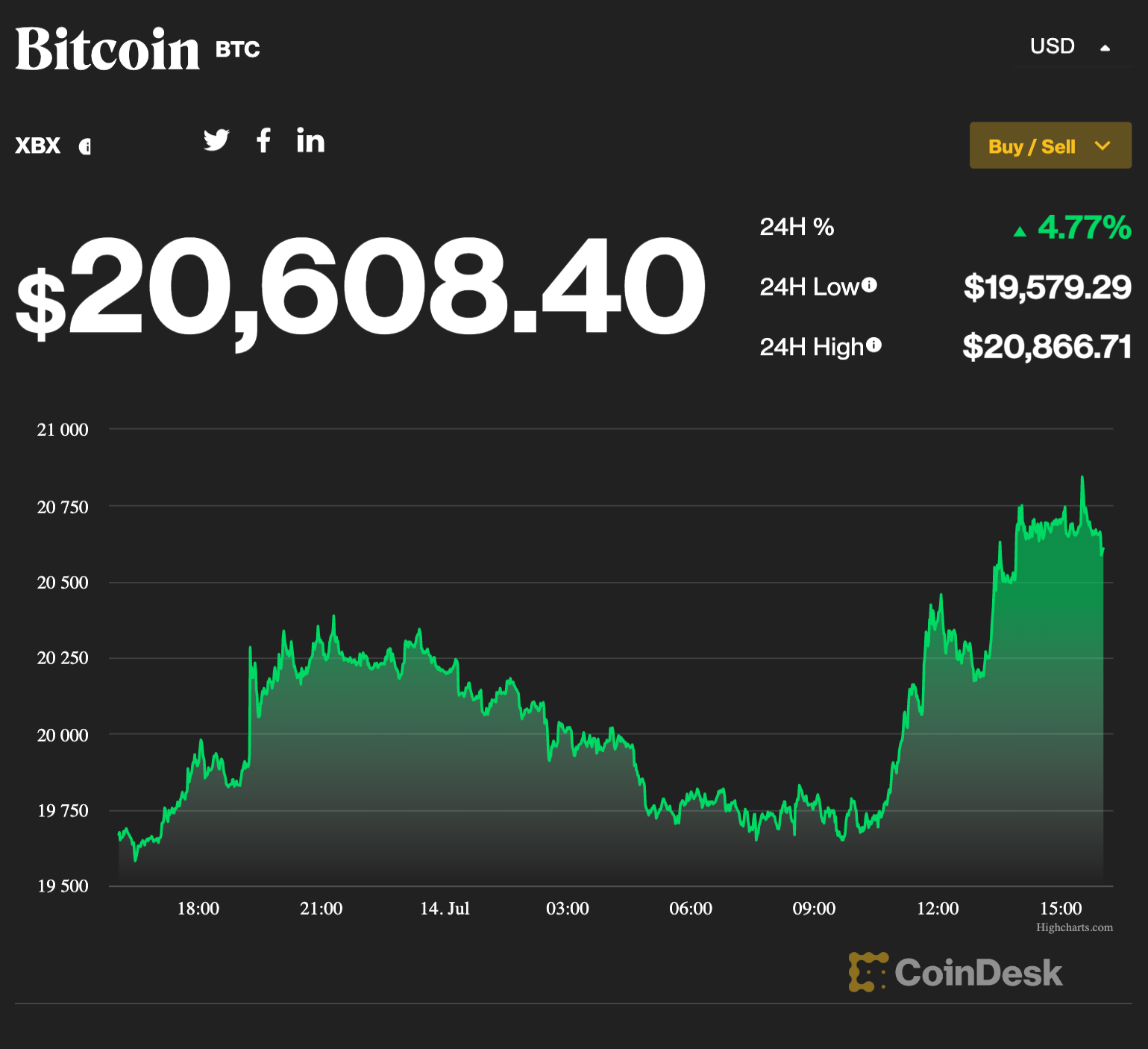The width and height of the screenshot is (1148, 1049).
Task: Click the LinkedIn share icon
Action: [x=310, y=141]
